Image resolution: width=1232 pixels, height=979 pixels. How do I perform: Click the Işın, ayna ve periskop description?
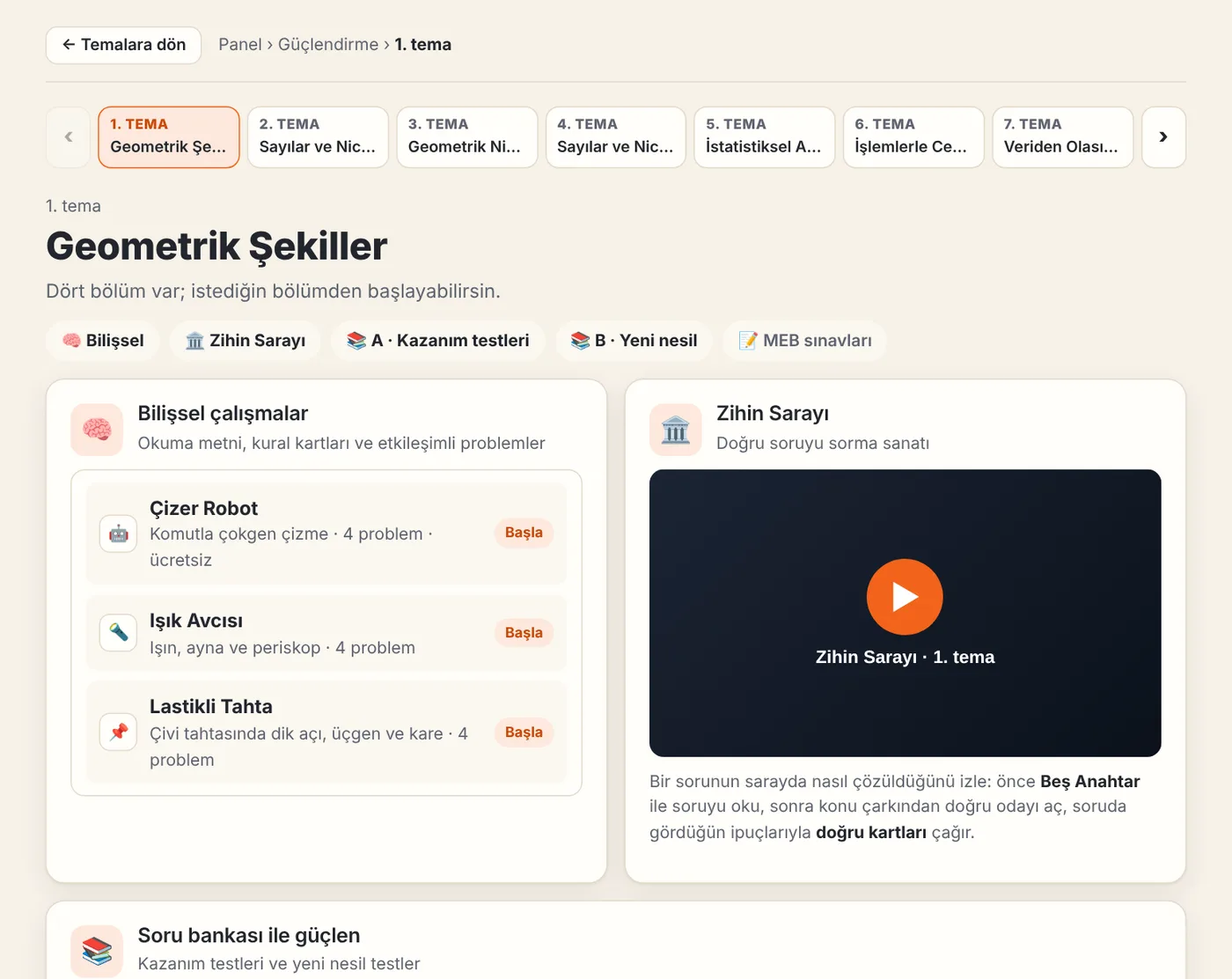coord(282,648)
